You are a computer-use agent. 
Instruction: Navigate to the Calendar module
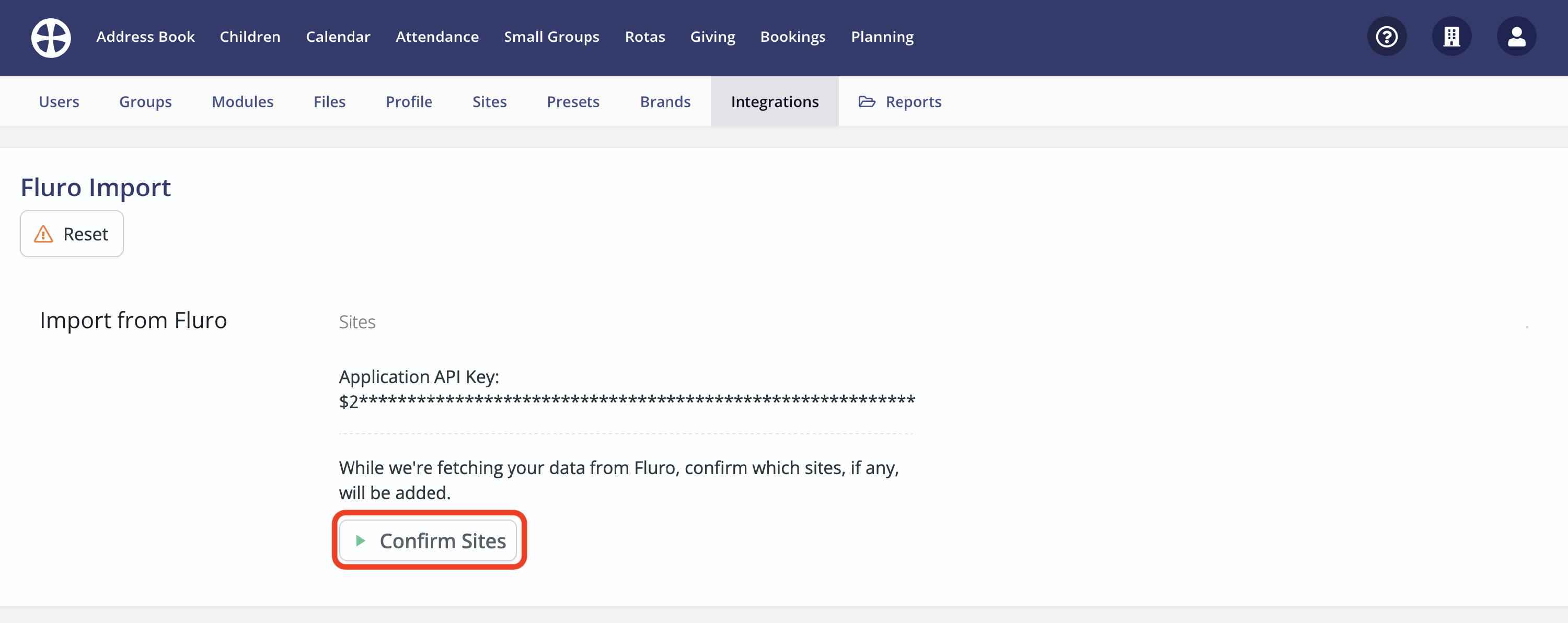pos(339,37)
